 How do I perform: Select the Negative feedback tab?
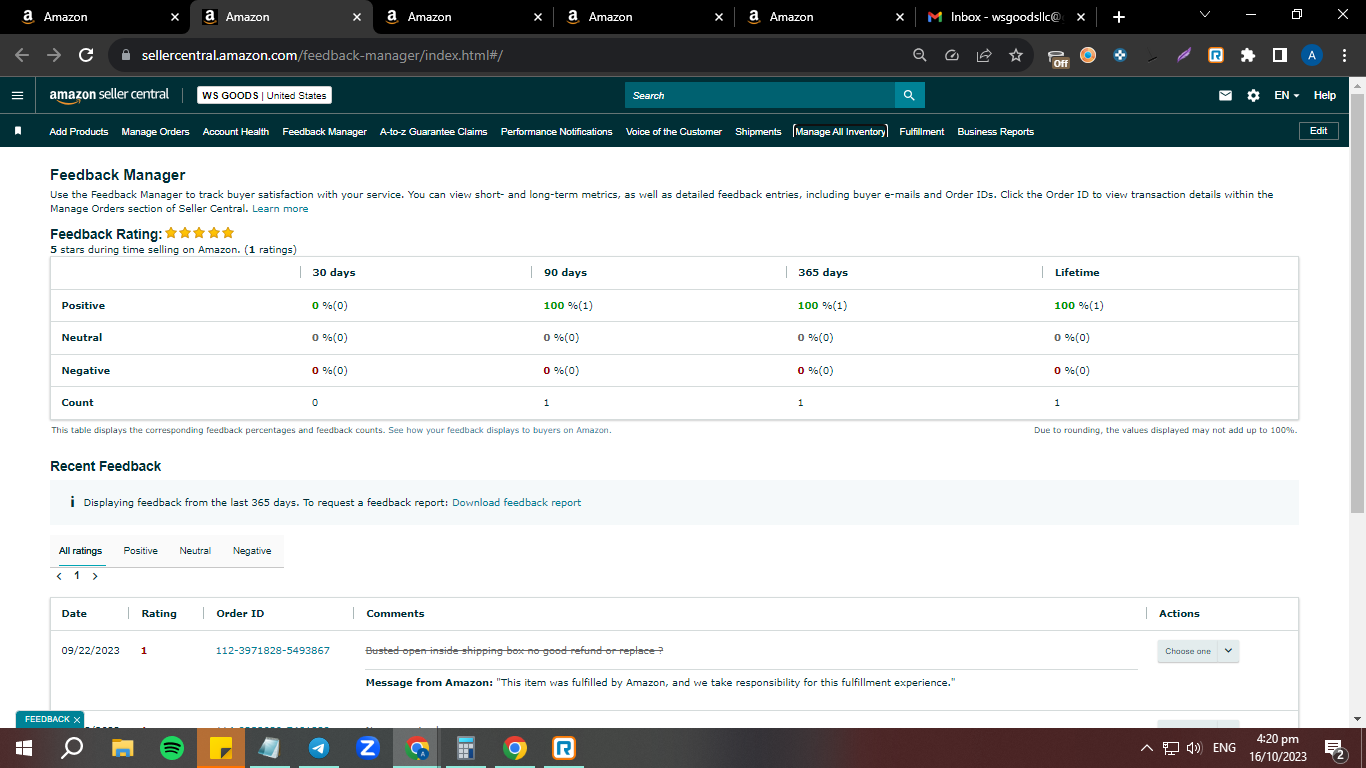click(252, 551)
